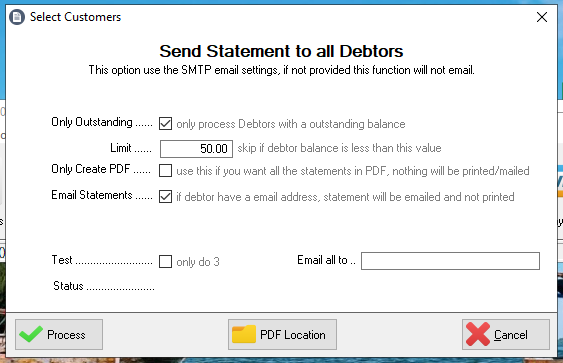Viewport: 563px width, 363px height.
Task: Open PDF Location via its button text
Action: [293, 335]
